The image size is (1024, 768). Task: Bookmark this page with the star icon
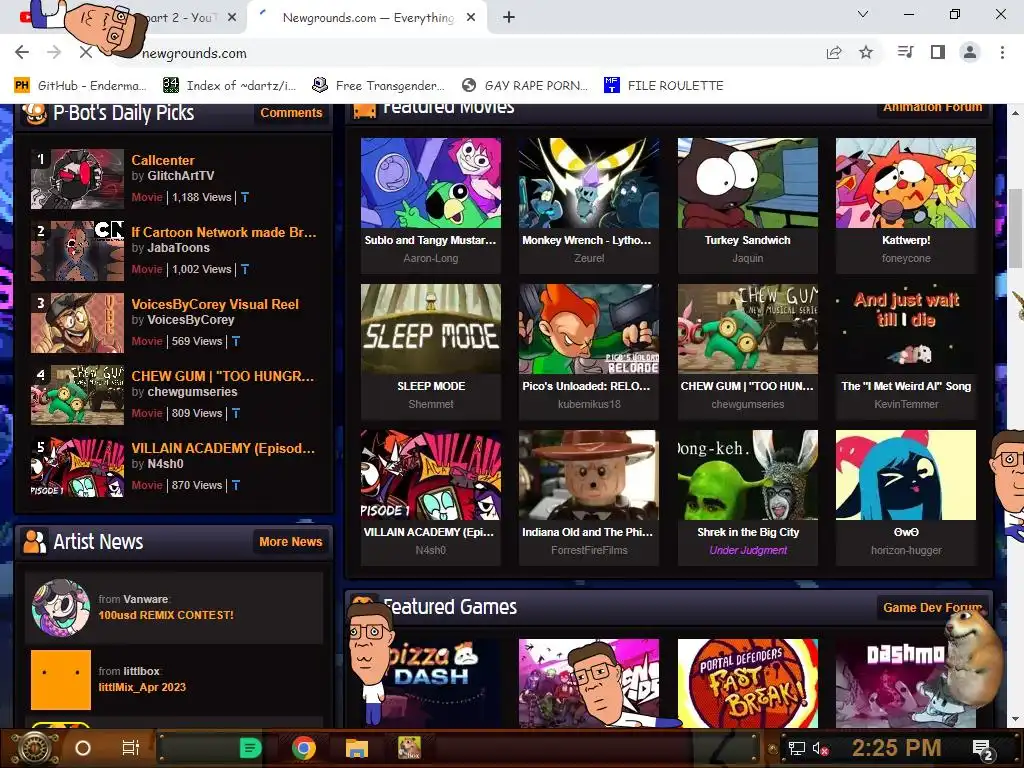[x=866, y=52]
